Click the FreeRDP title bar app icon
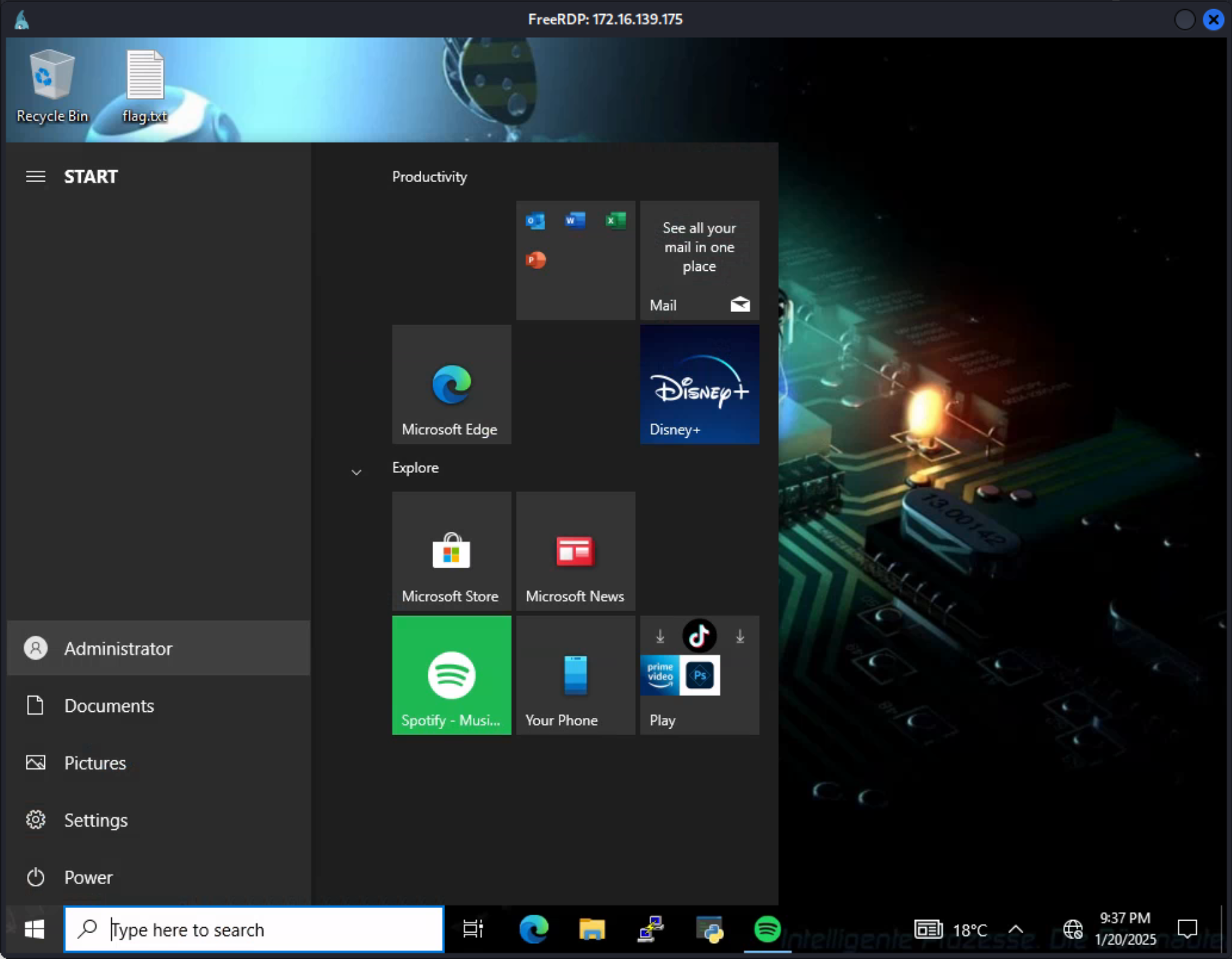The width and height of the screenshot is (1232, 959). 22,20
